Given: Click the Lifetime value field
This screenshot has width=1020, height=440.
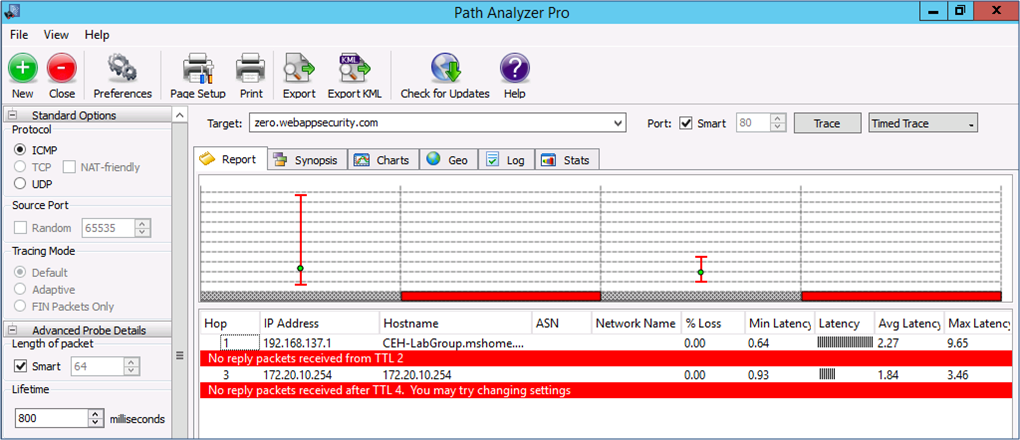Looking at the screenshot, I should coord(52,418).
